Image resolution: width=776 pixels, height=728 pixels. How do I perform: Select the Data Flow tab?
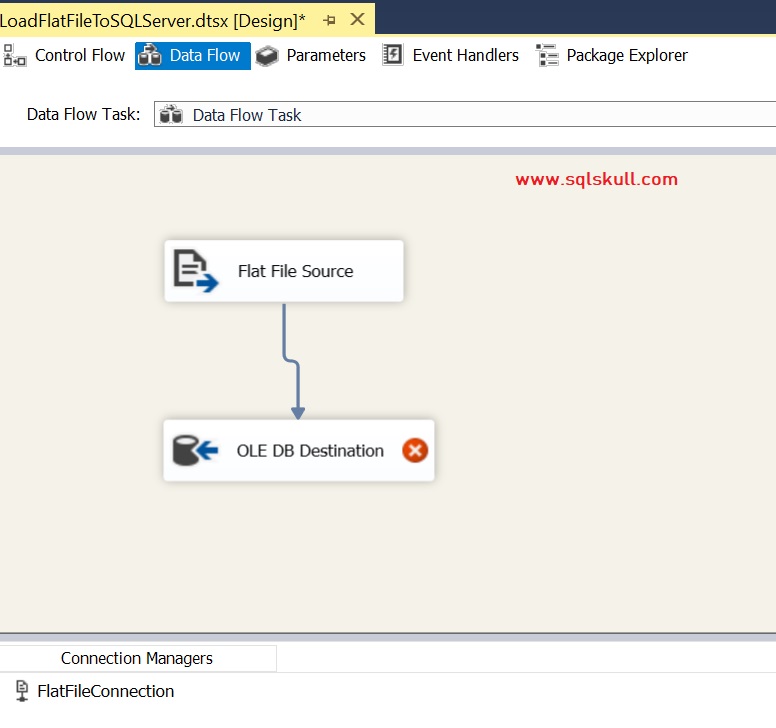click(193, 55)
